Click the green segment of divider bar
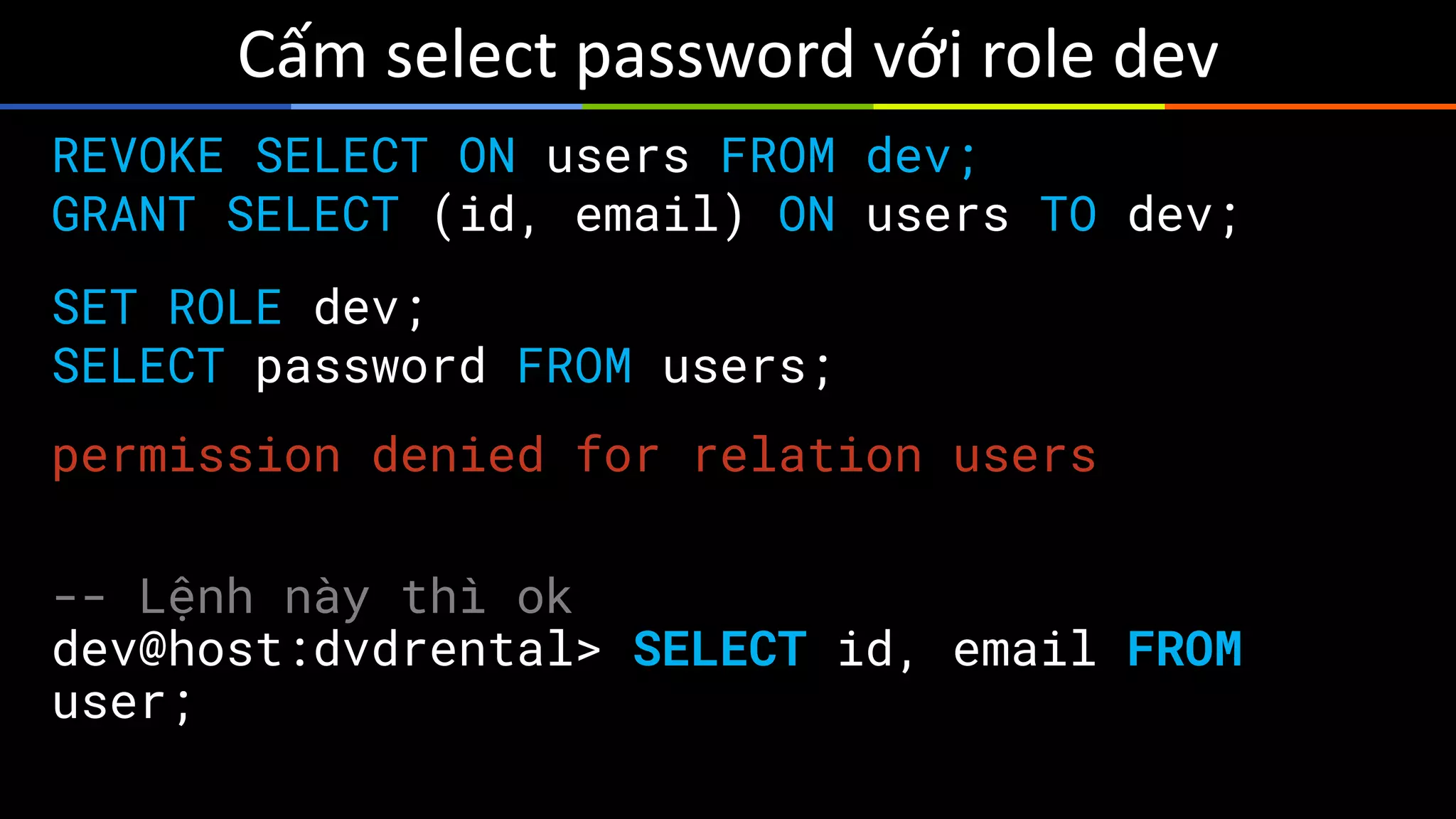Image resolution: width=1456 pixels, height=819 pixels. tap(728, 107)
